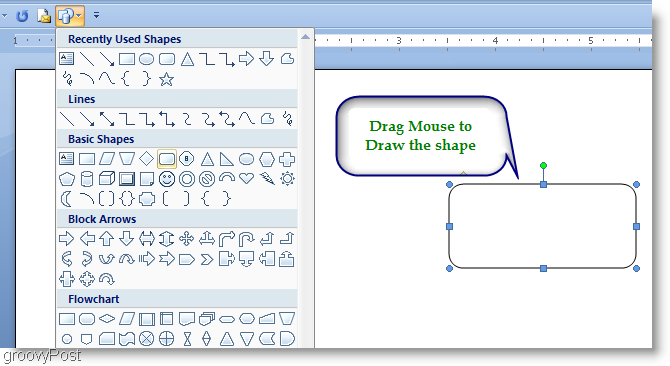Viewport: 670px width, 366px height.
Task: Click the bottom-center sizing handle of rectangle
Action: (544, 268)
